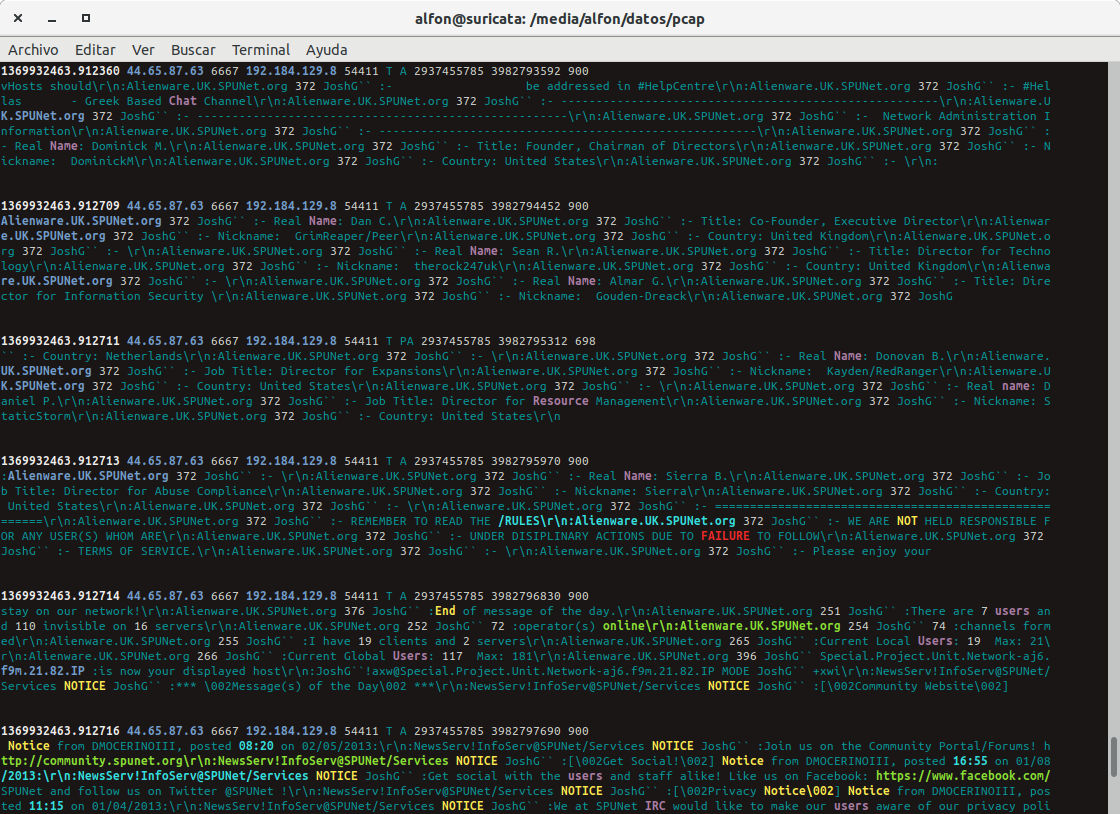Click the yellow NOT word
This screenshot has width=1120, height=814.
pyautogui.click(x=907, y=521)
